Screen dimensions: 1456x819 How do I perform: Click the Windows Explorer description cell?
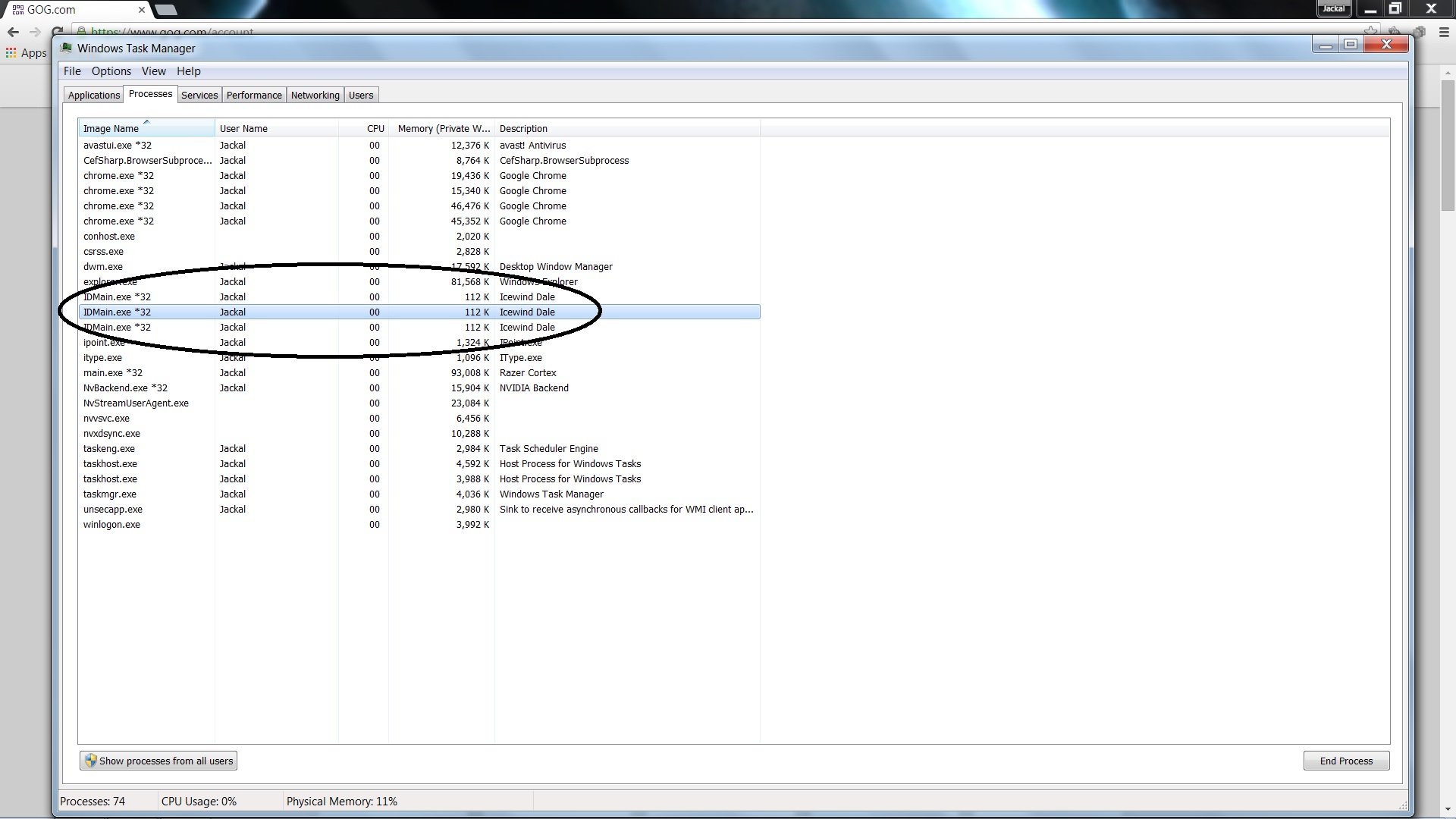coord(538,282)
